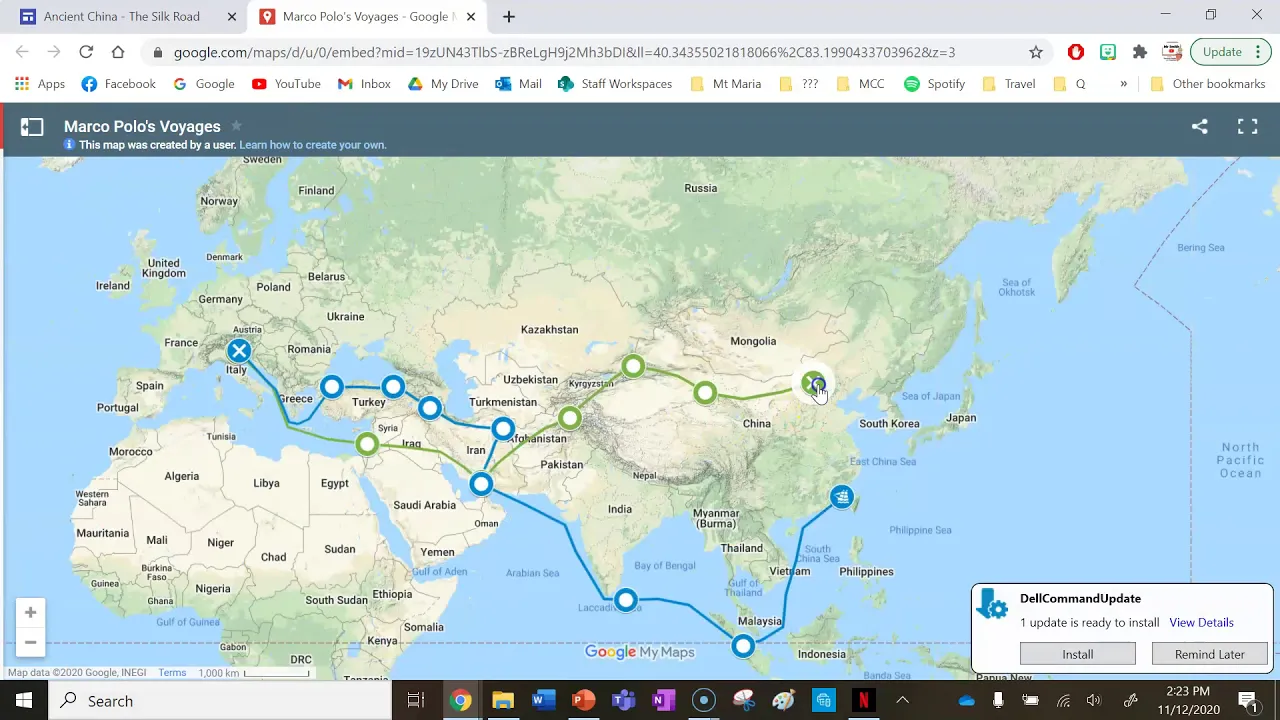Open the volume control in system tray
The width and height of the screenshot is (1280, 720).
[1093, 700]
